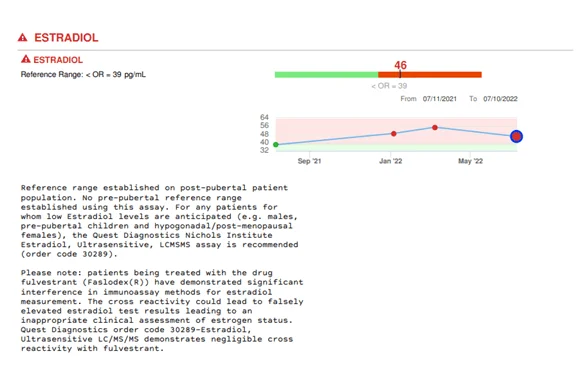Click the large ESTRADIOL heading warning triangle
This screenshot has width=576, height=373.
point(22,37)
